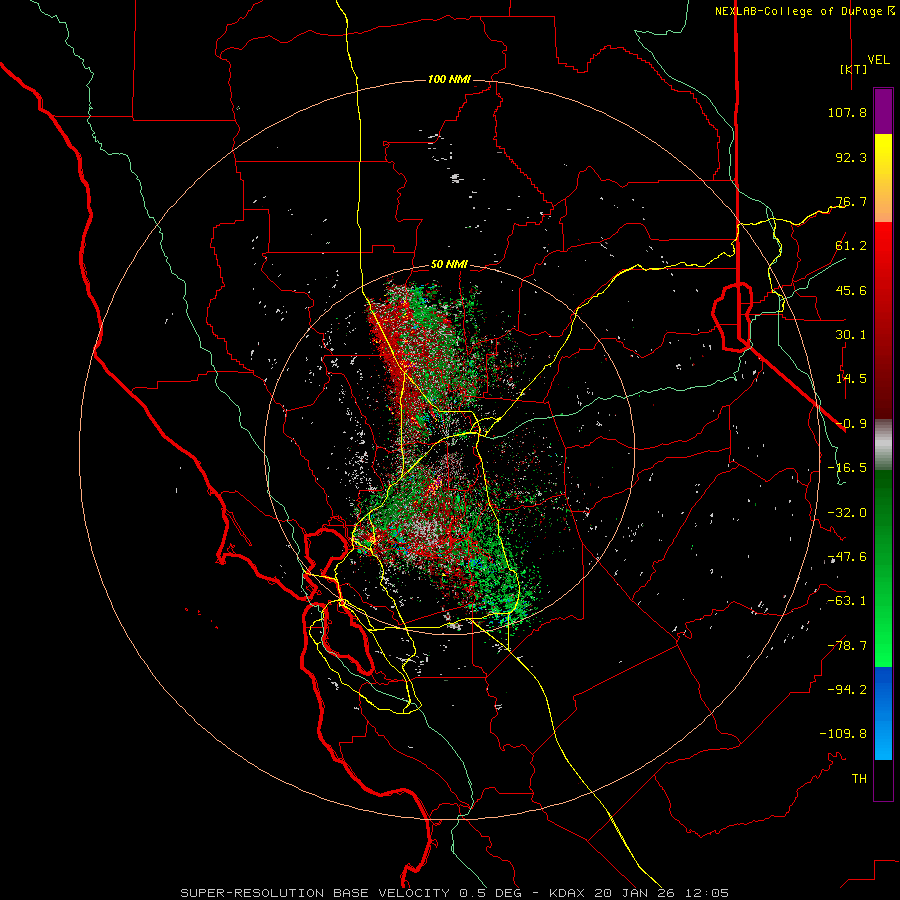900x900 pixels.
Task: Click the gray near-zero segment of color bar
Action: [x=883, y=445]
